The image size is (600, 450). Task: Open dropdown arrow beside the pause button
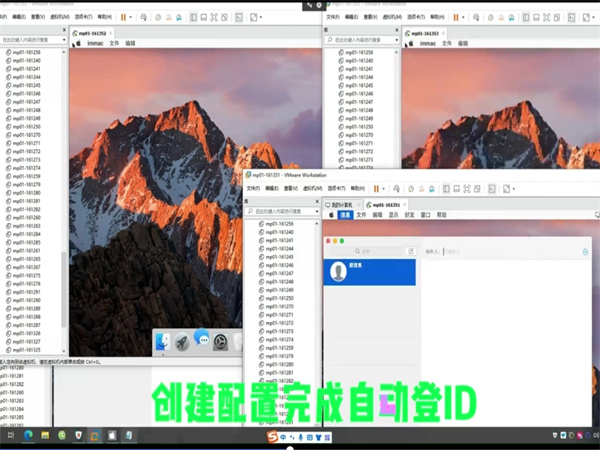[132, 17]
